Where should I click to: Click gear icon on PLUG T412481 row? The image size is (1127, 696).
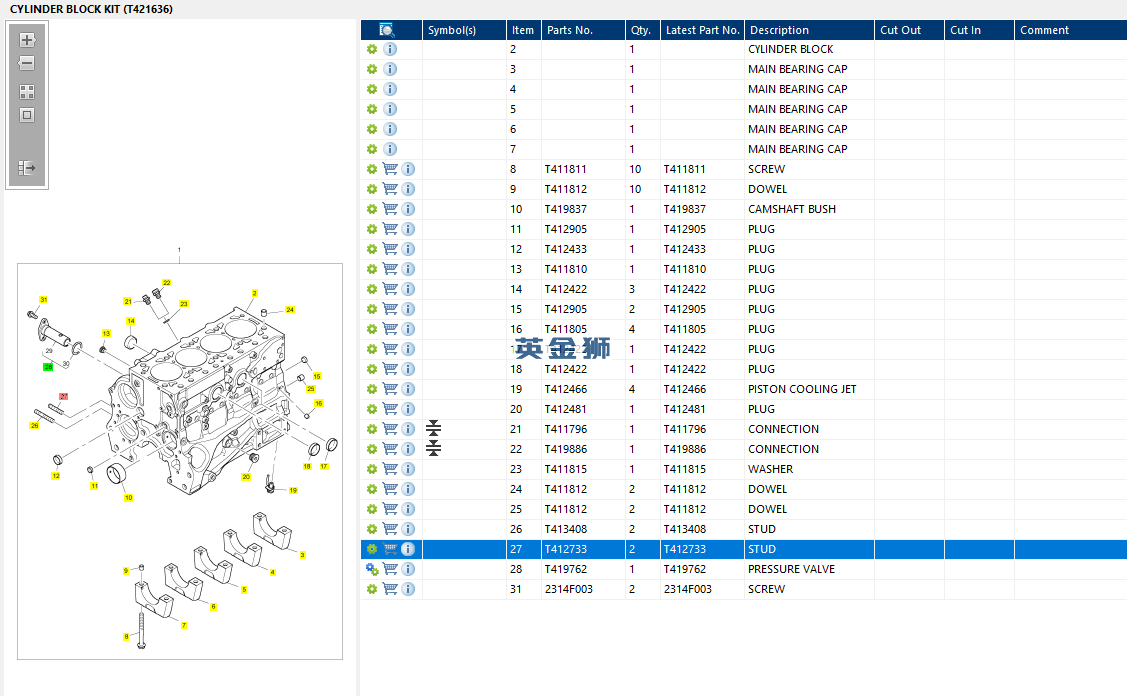[372, 409]
